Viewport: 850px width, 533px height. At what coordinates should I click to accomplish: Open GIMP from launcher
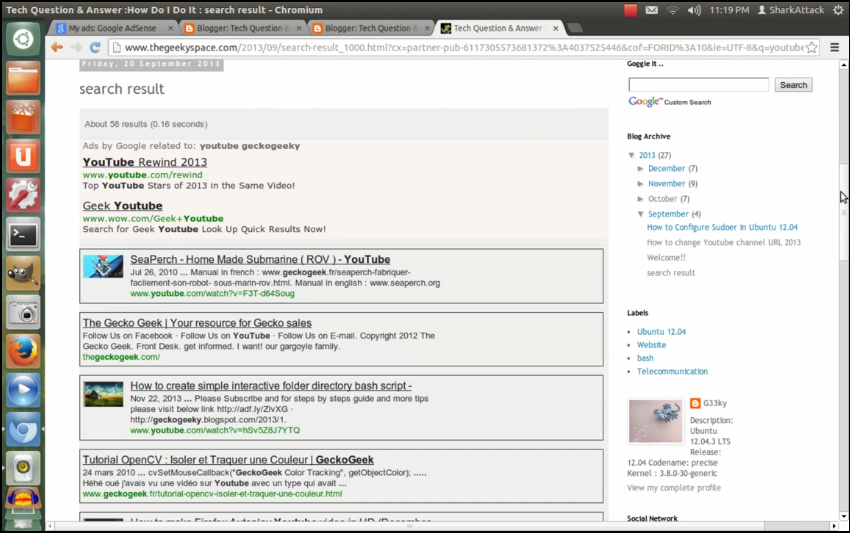[23, 273]
